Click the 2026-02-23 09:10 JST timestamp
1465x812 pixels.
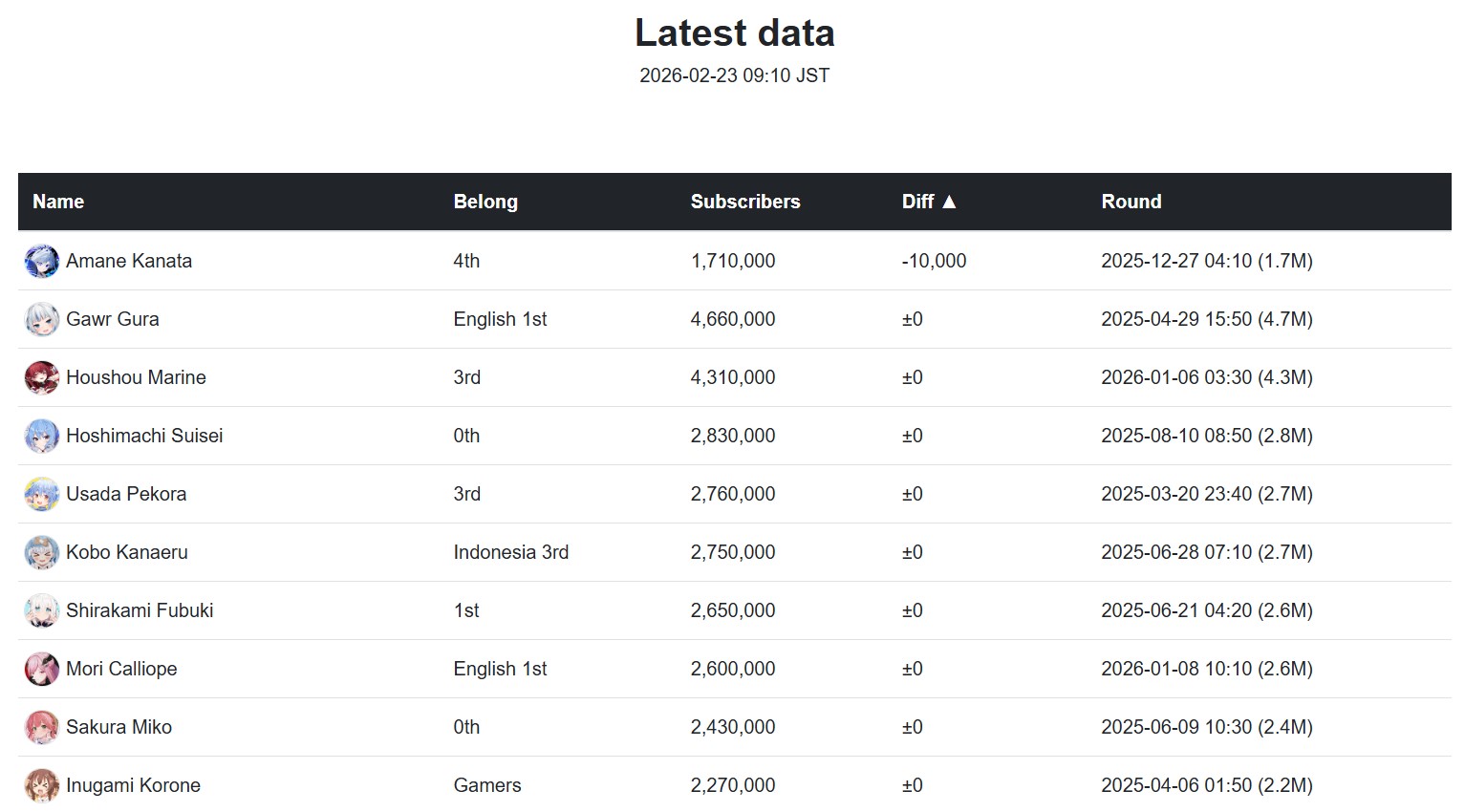pos(734,75)
